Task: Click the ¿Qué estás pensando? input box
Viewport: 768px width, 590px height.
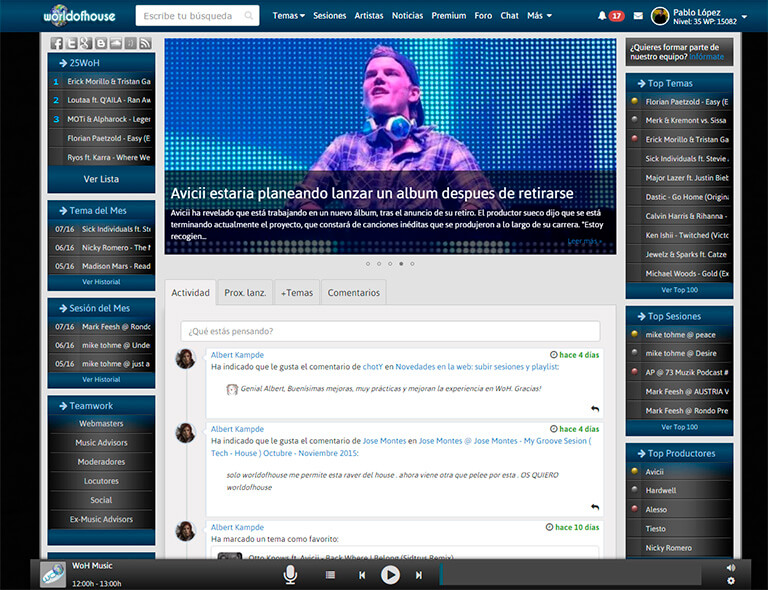Action: point(390,331)
